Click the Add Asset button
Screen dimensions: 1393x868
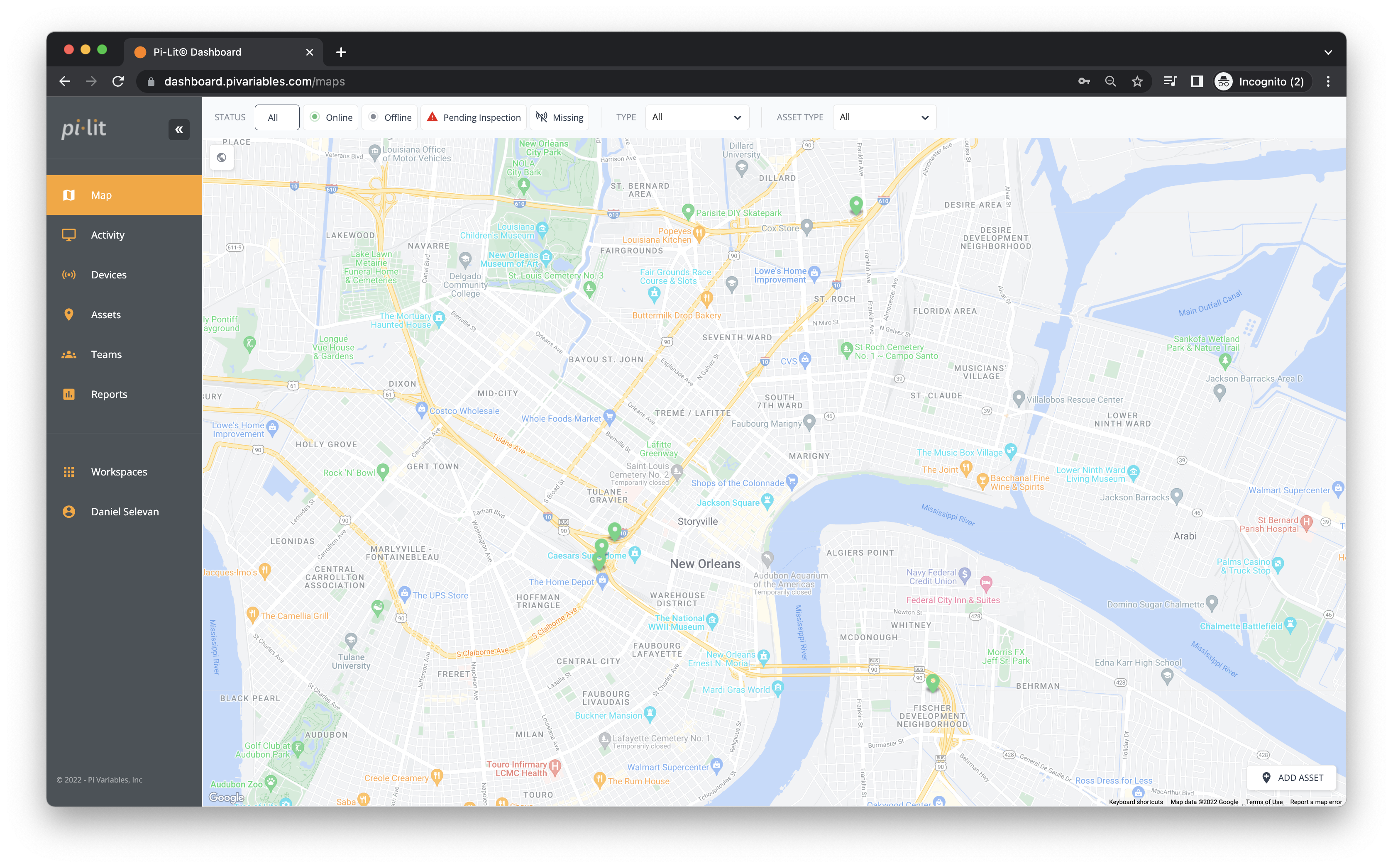pos(1292,778)
